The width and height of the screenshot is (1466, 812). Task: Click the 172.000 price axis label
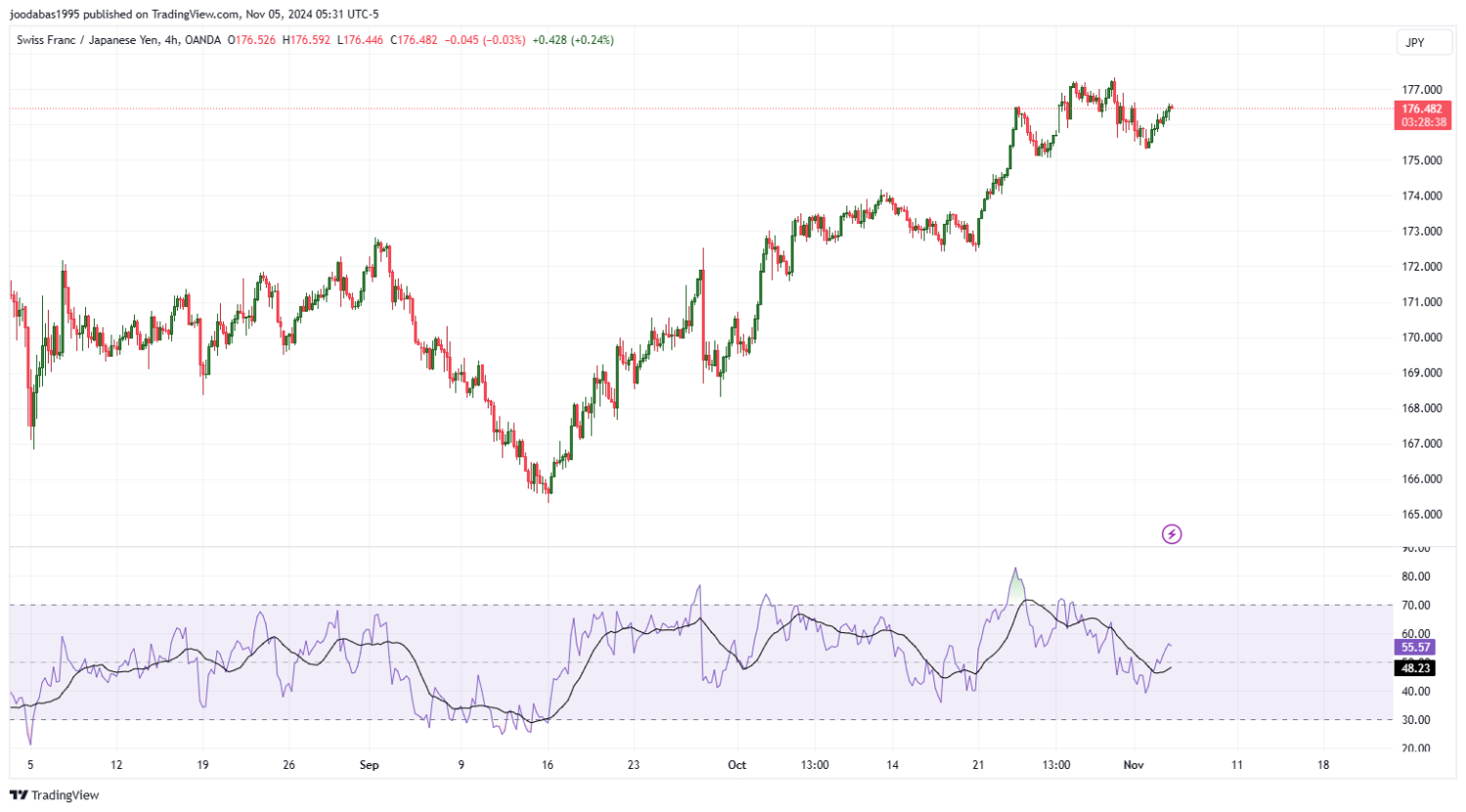coord(1422,267)
